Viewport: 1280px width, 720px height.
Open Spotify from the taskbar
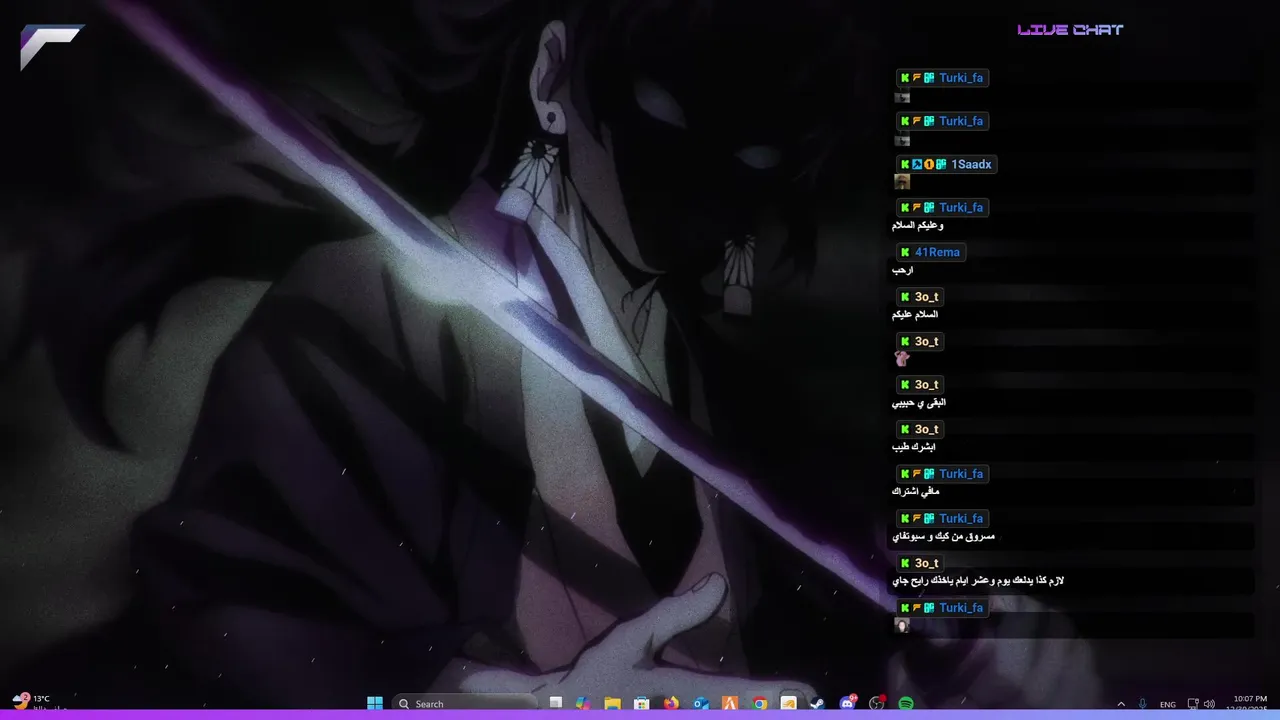coord(906,703)
